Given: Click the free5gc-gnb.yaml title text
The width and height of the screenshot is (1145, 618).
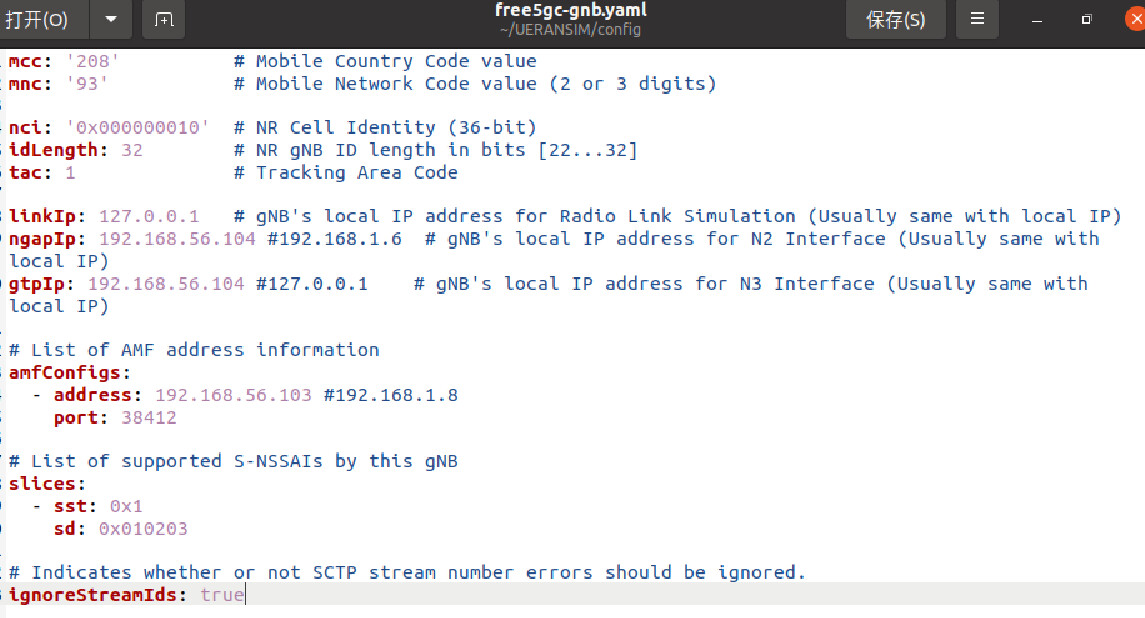Looking at the screenshot, I should point(570,10).
